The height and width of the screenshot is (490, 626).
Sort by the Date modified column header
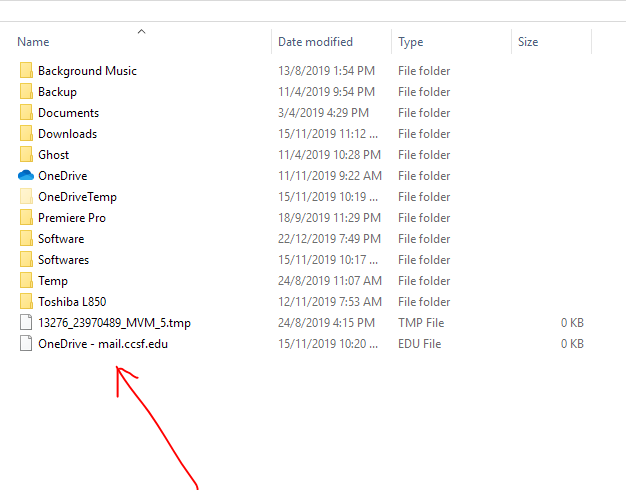(x=315, y=42)
